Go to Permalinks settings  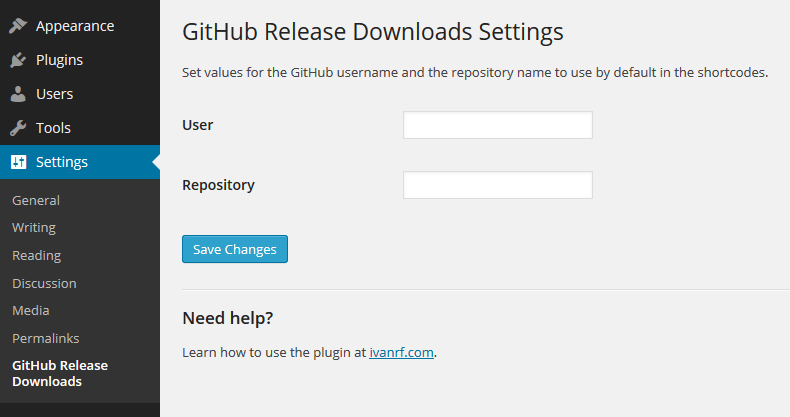[46, 338]
